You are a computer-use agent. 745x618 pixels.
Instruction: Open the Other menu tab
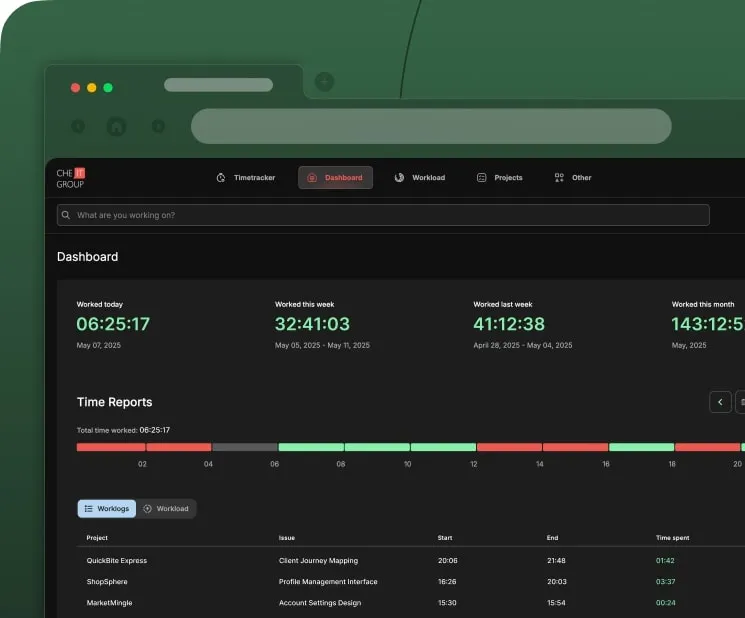(x=573, y=178)
